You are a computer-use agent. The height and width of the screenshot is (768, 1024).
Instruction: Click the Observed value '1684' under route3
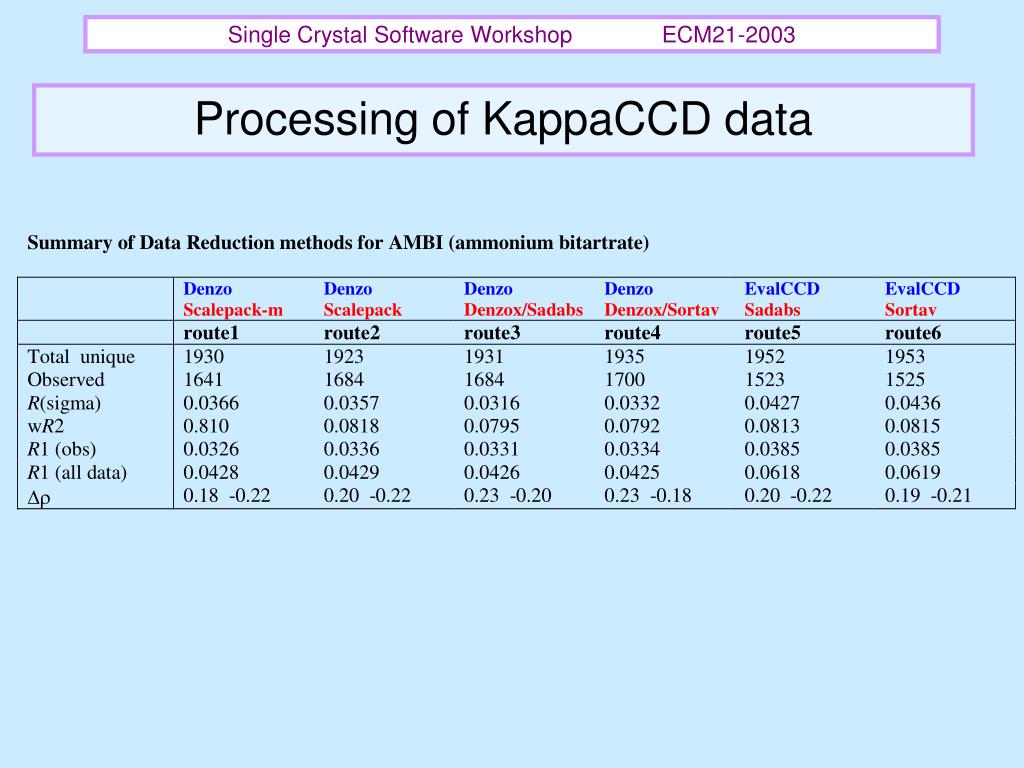tap(485, 379)
